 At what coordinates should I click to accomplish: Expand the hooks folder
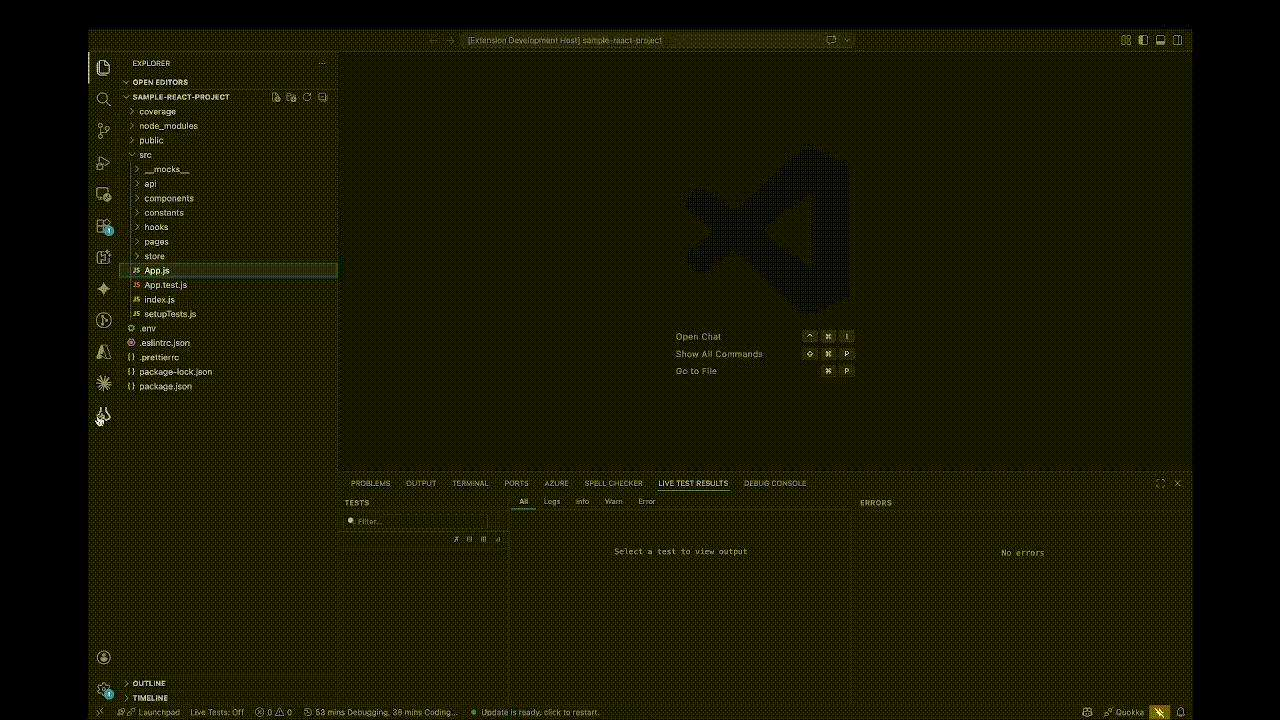(x=156, y=227)
